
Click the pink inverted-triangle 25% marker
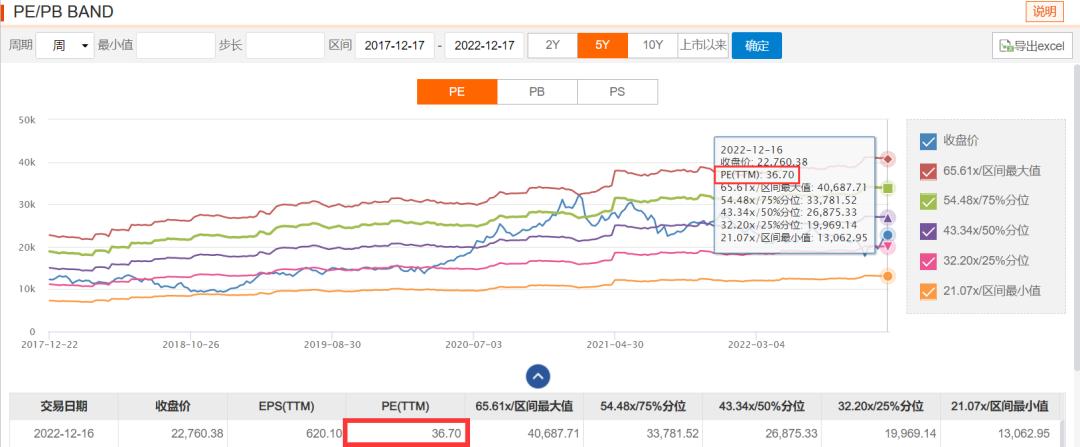point(888,247)
